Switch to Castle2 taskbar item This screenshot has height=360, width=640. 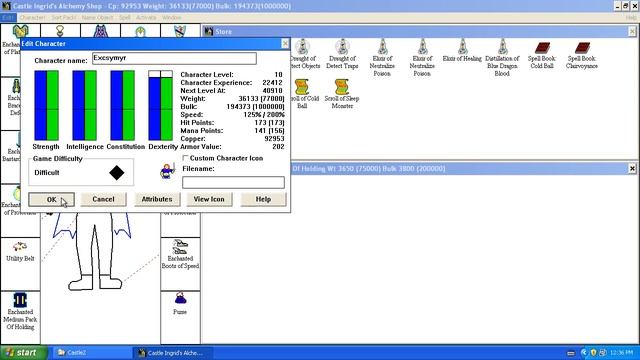click(91, 353)
